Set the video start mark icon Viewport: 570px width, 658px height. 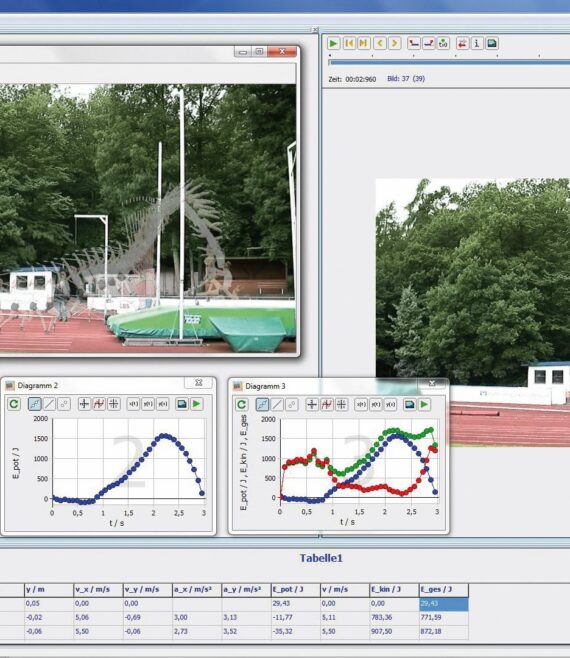coord(414,43)
